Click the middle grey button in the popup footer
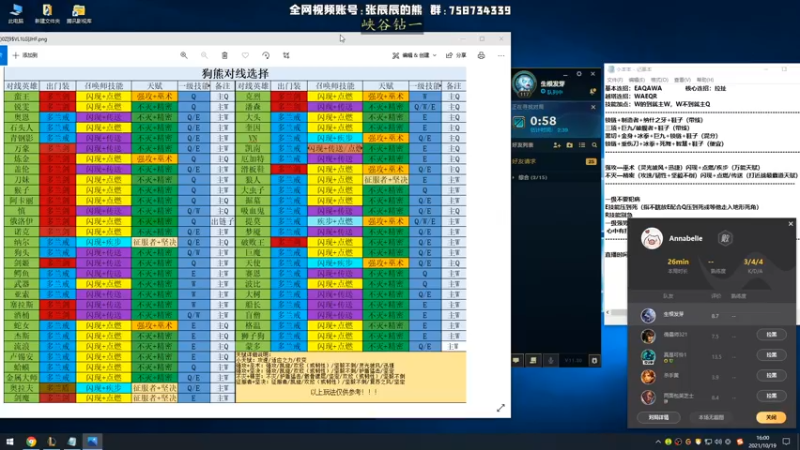Image resolution: width=800 pixels, height=450 pixels. pyautogui.click(x=711, y=417)
